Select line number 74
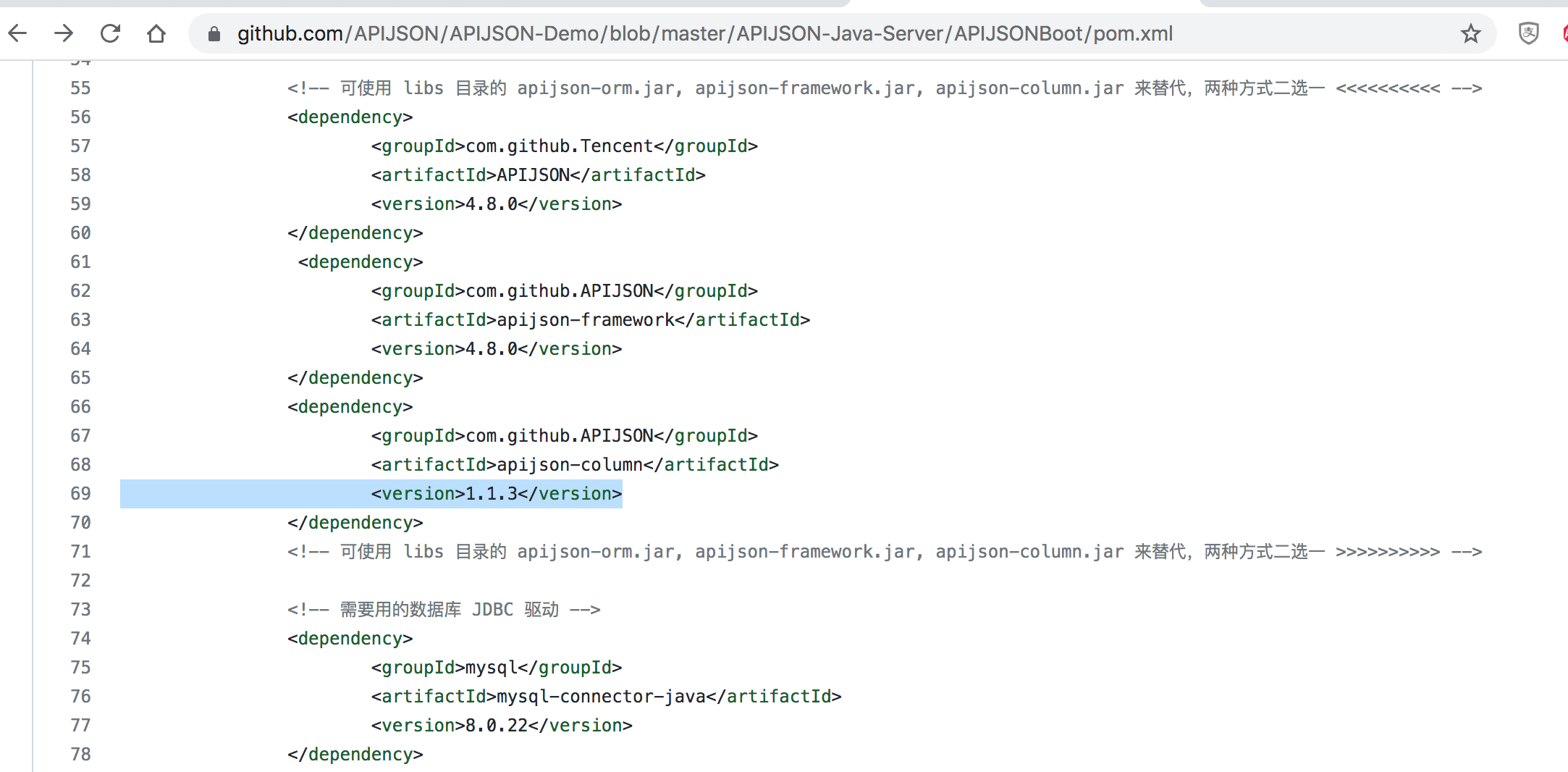Screen dimensions: 1568x772 tap(80, 638)
